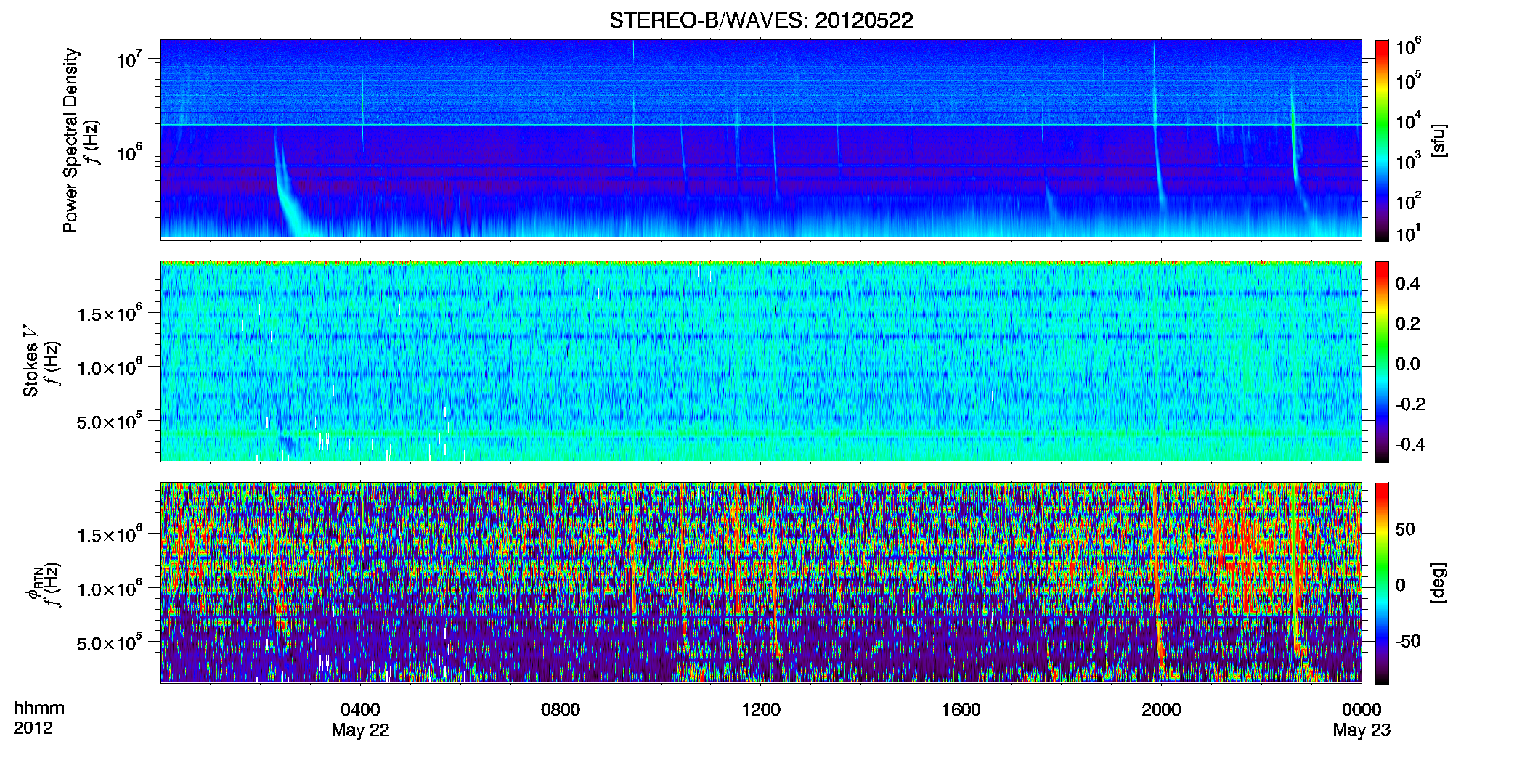Click the "2000" time tick label
The height and width of the screenshot is (784, 1522).
point(1161,709)
